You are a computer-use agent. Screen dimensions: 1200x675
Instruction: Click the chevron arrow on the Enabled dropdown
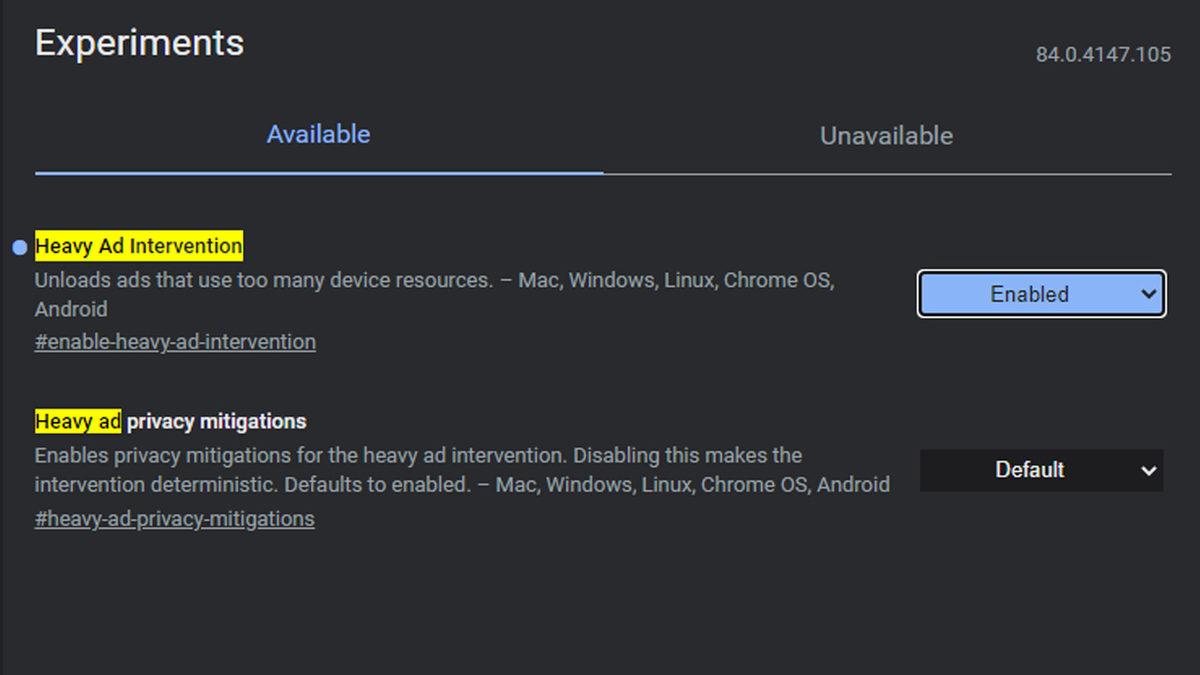(x=1148, y=294)
